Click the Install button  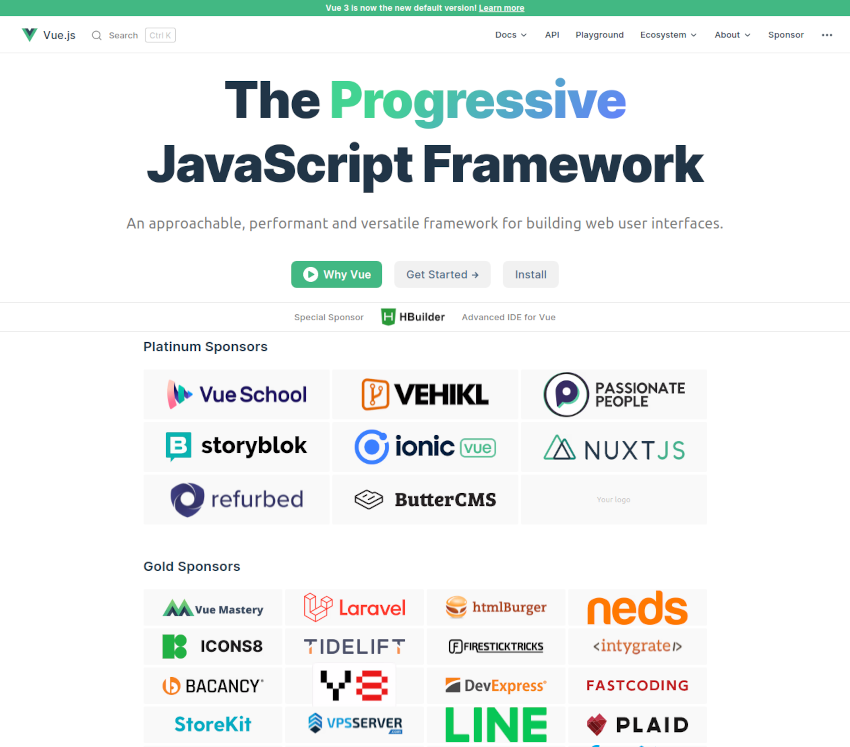click(531, 274)
